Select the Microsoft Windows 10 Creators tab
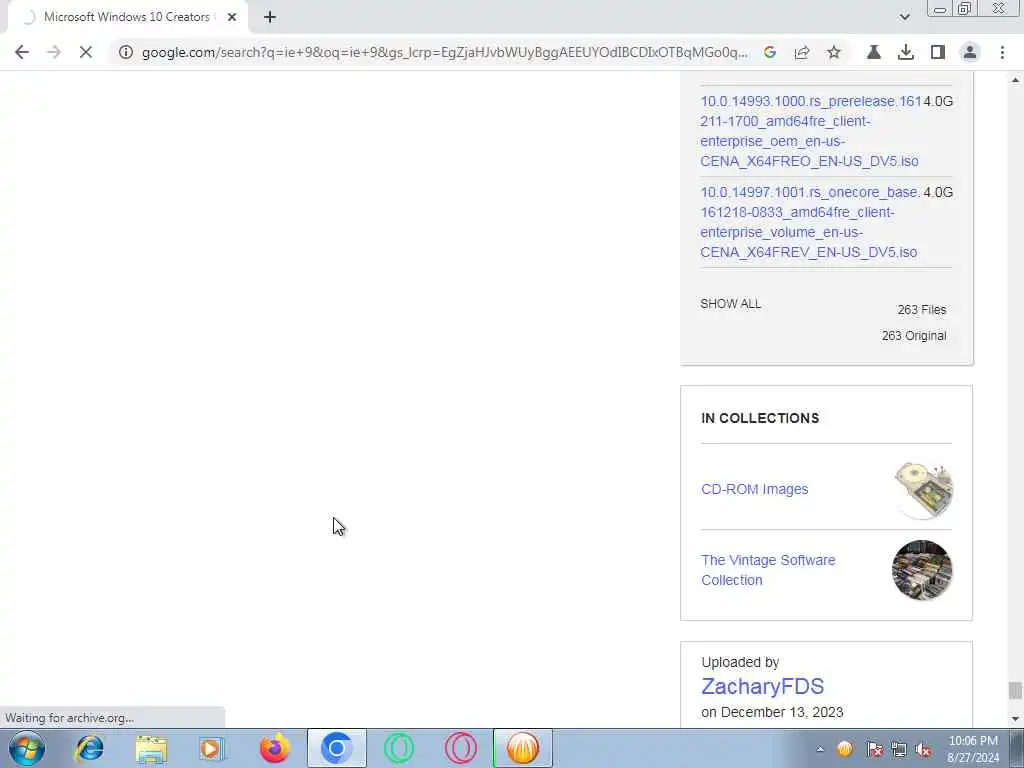This screenshot has height=768, width=1024. pyautogui.click(x=127, y=18)
